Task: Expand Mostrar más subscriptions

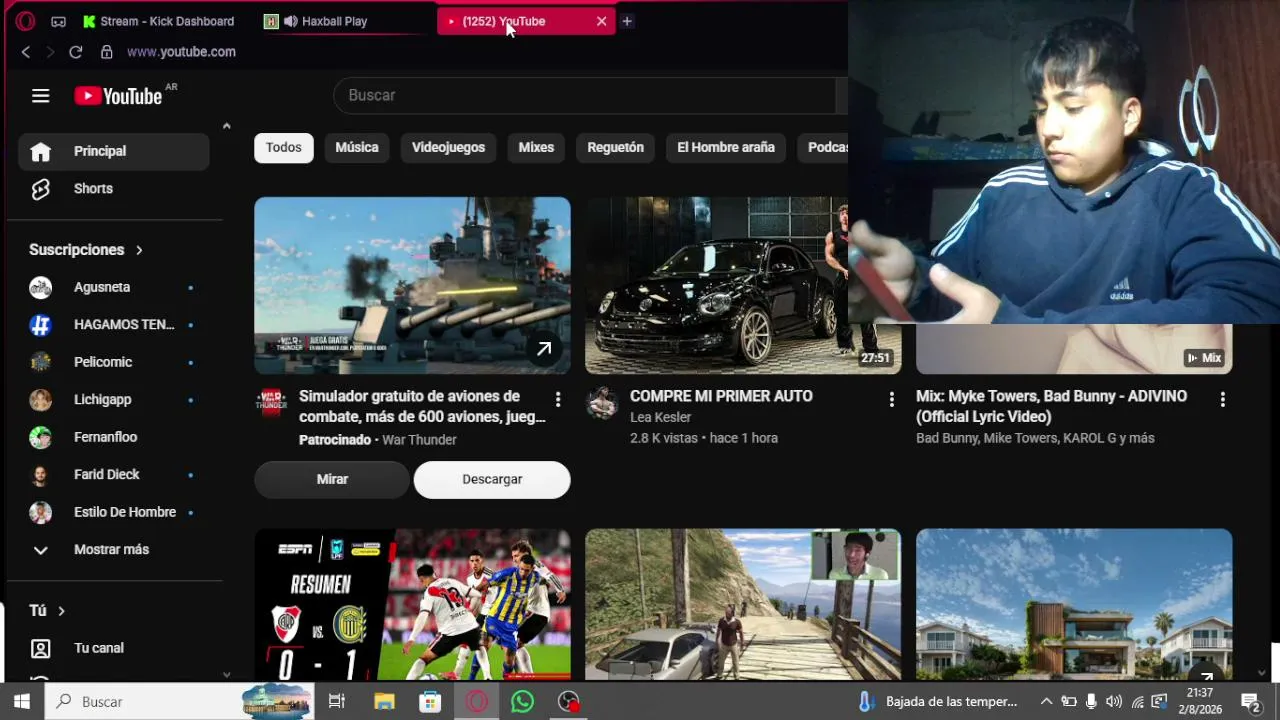Action: [x=113, y=550]
